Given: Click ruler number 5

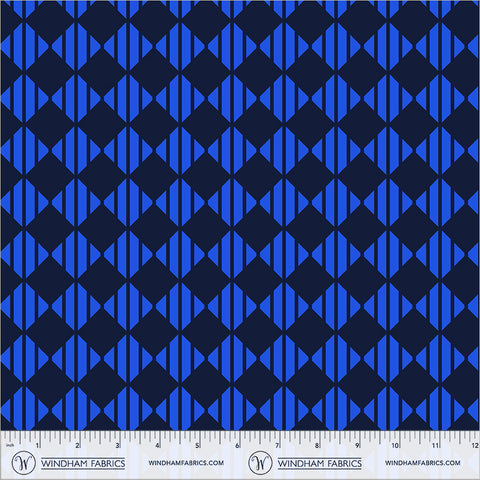Looking at the screenshot, I should click(197, 446).
